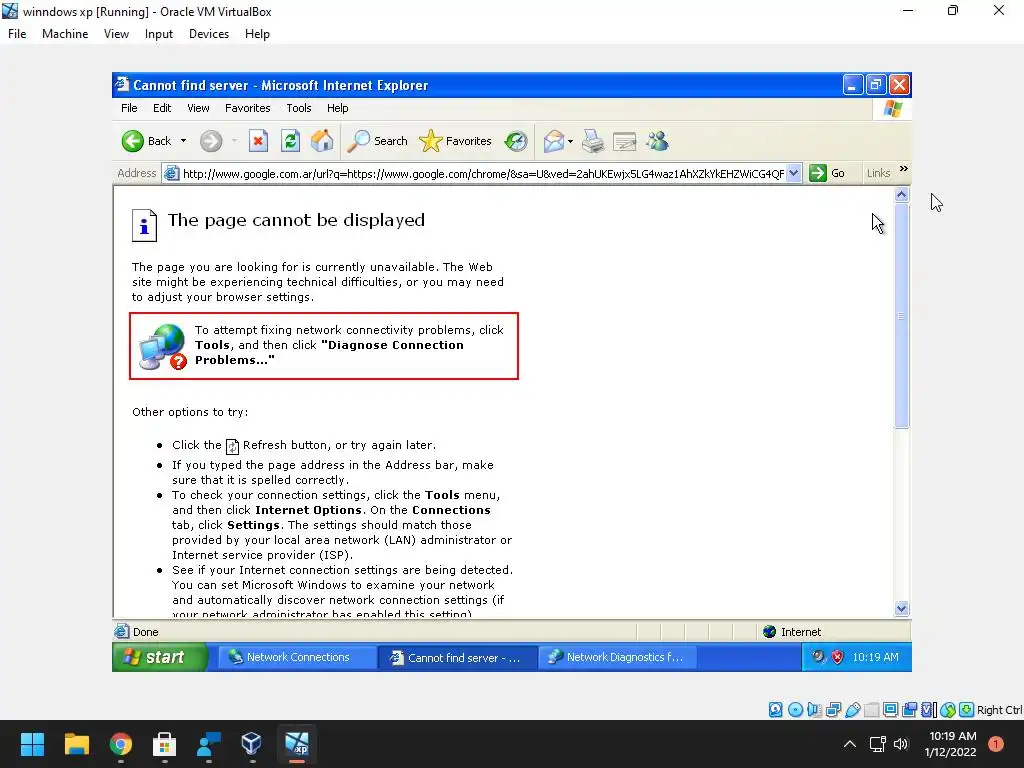This screenshot has height=768, width=1024.
Task: Print the page using printer icon
Action: coord(593,141)
